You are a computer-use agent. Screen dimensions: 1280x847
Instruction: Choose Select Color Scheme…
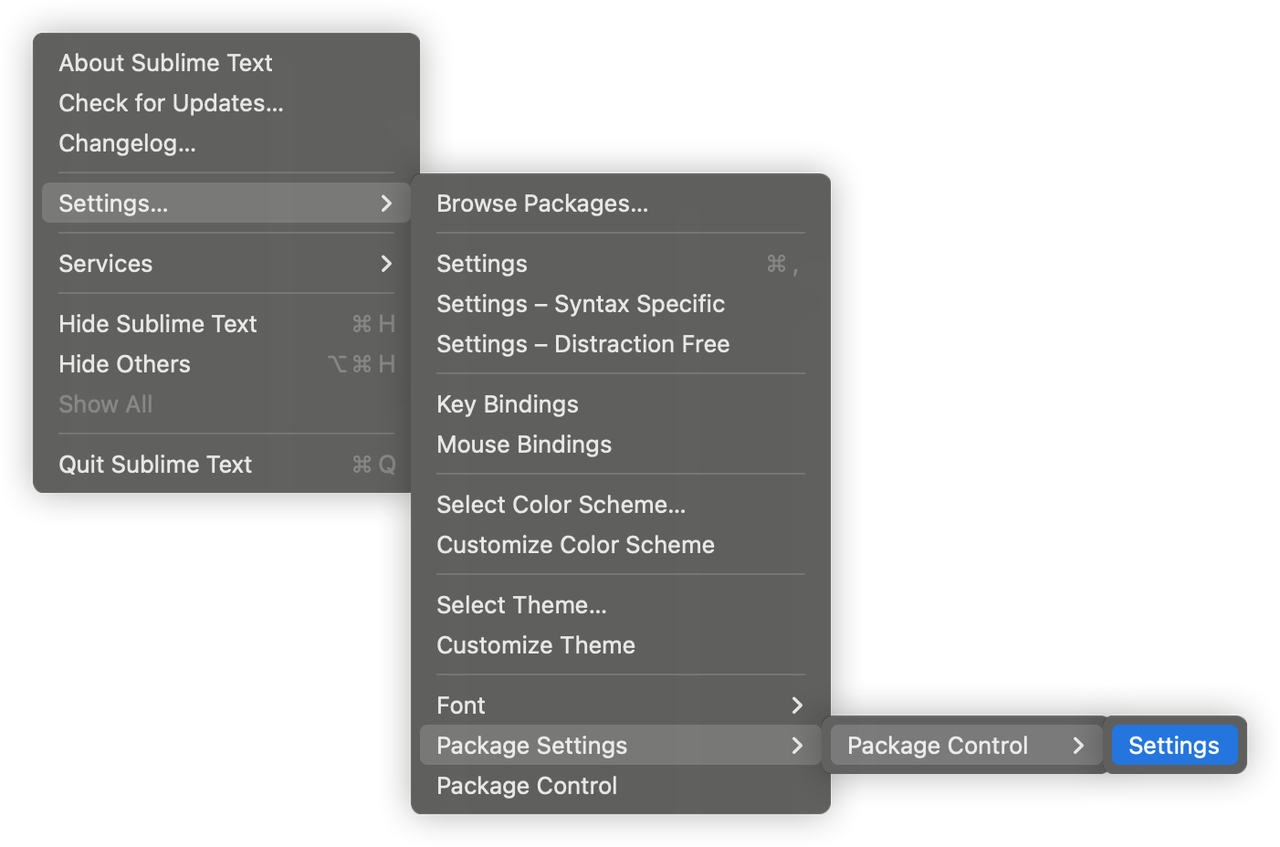click(621, 505)
